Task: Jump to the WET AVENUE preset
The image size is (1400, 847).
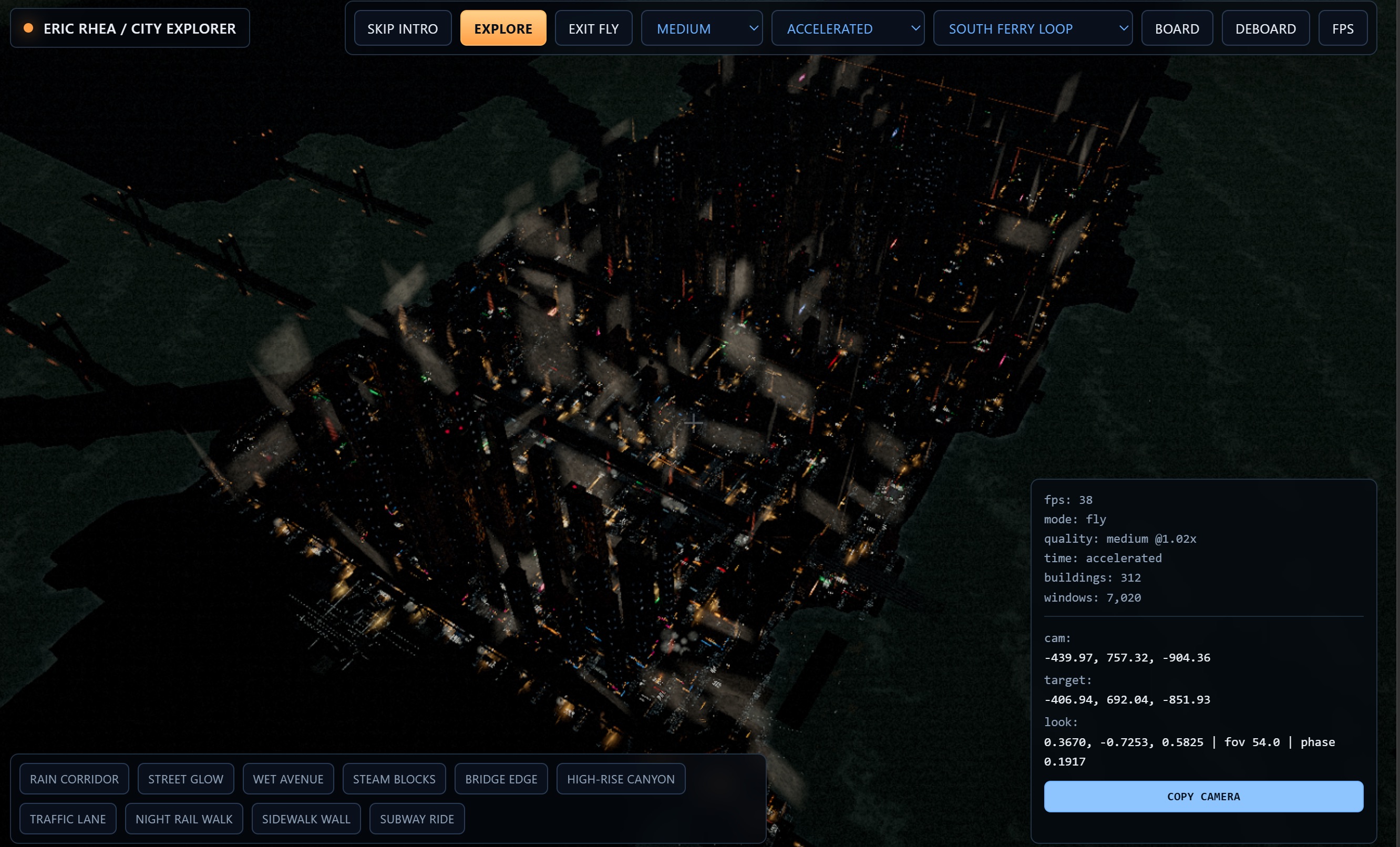Action: (x=288, y=779)
